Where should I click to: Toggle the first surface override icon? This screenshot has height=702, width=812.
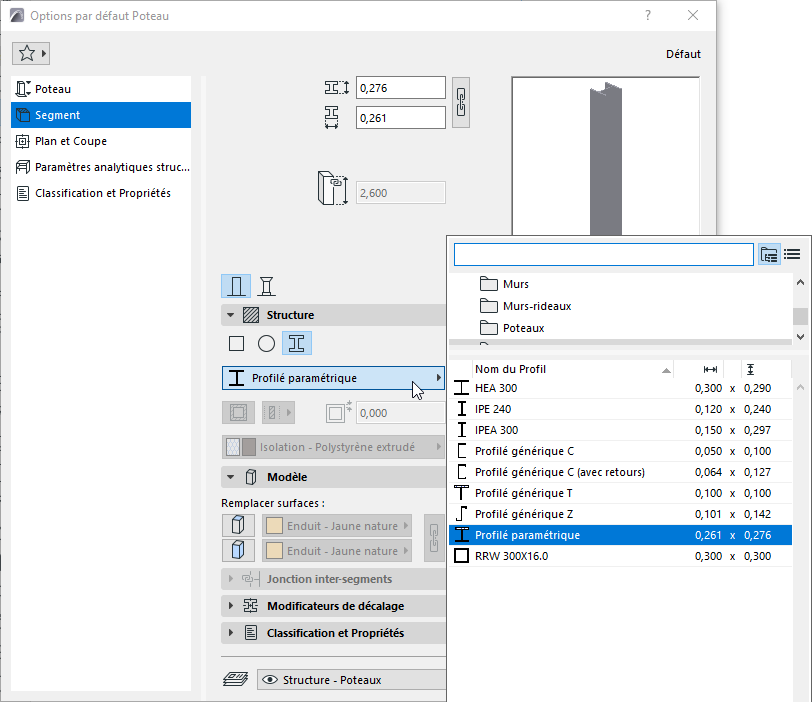(x=238, y=525)
